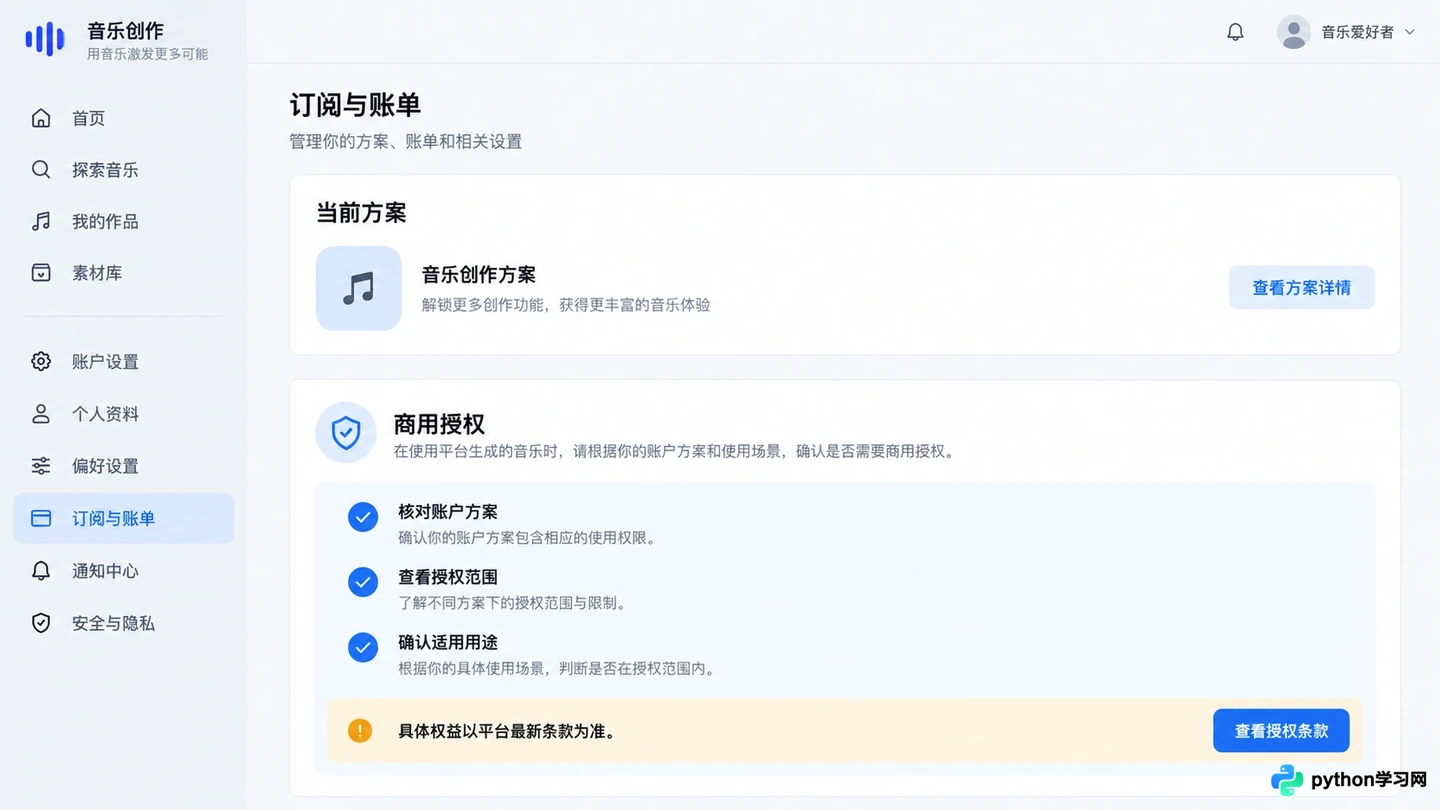Click the 确认适用用途 step title

(448, 642)
